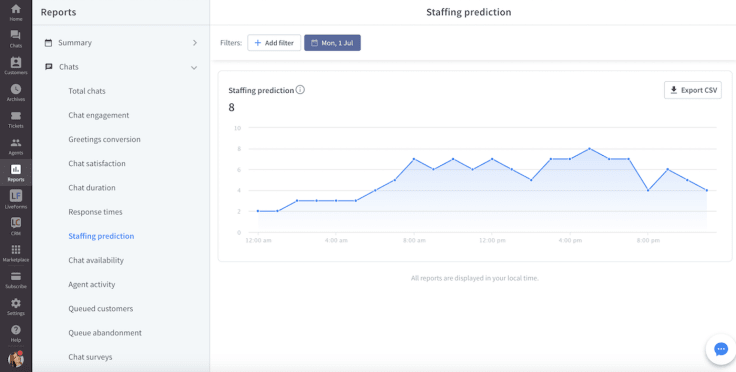Open the Mon, 1 Jul date filter
Screen dimensions: 736x372
coord(332,43)
